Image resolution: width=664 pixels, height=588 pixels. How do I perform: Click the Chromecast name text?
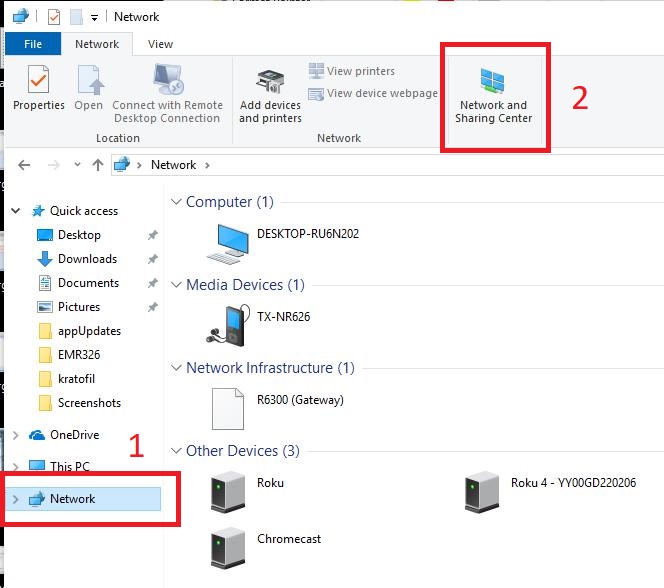289,539
